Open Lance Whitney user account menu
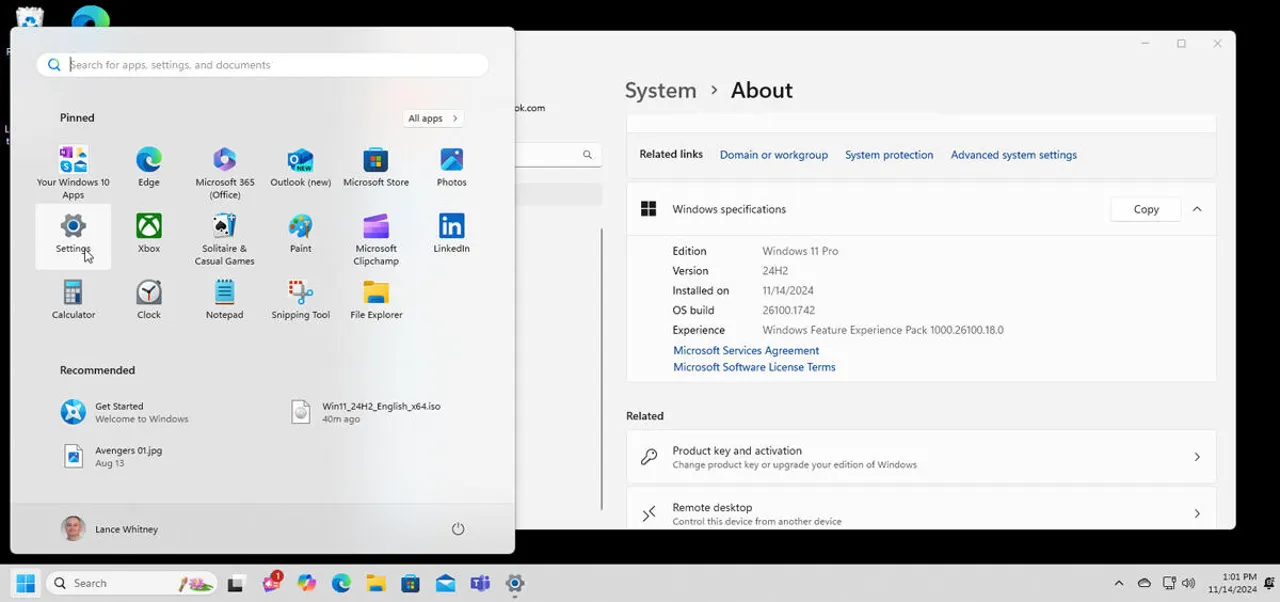1280x602 pixels. click(x=110, y=528)
